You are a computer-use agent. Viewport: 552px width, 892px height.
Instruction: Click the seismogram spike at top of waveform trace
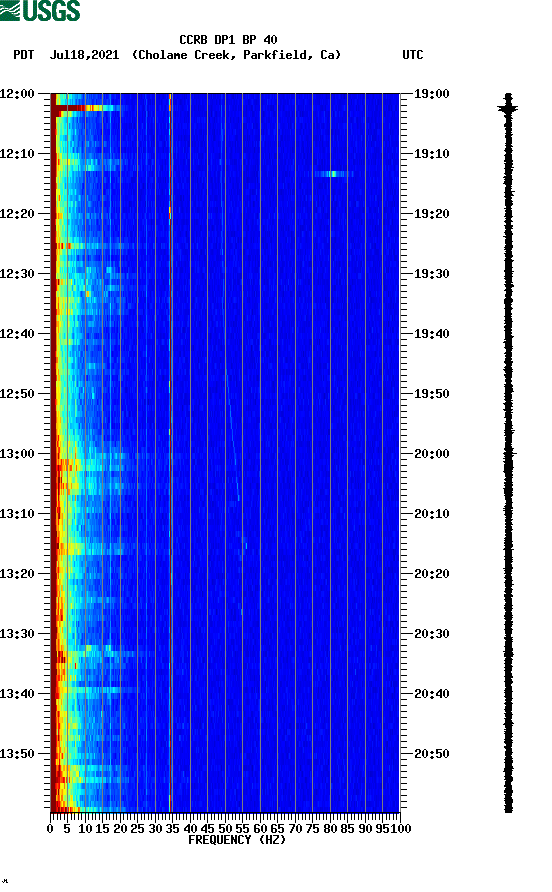508,108
